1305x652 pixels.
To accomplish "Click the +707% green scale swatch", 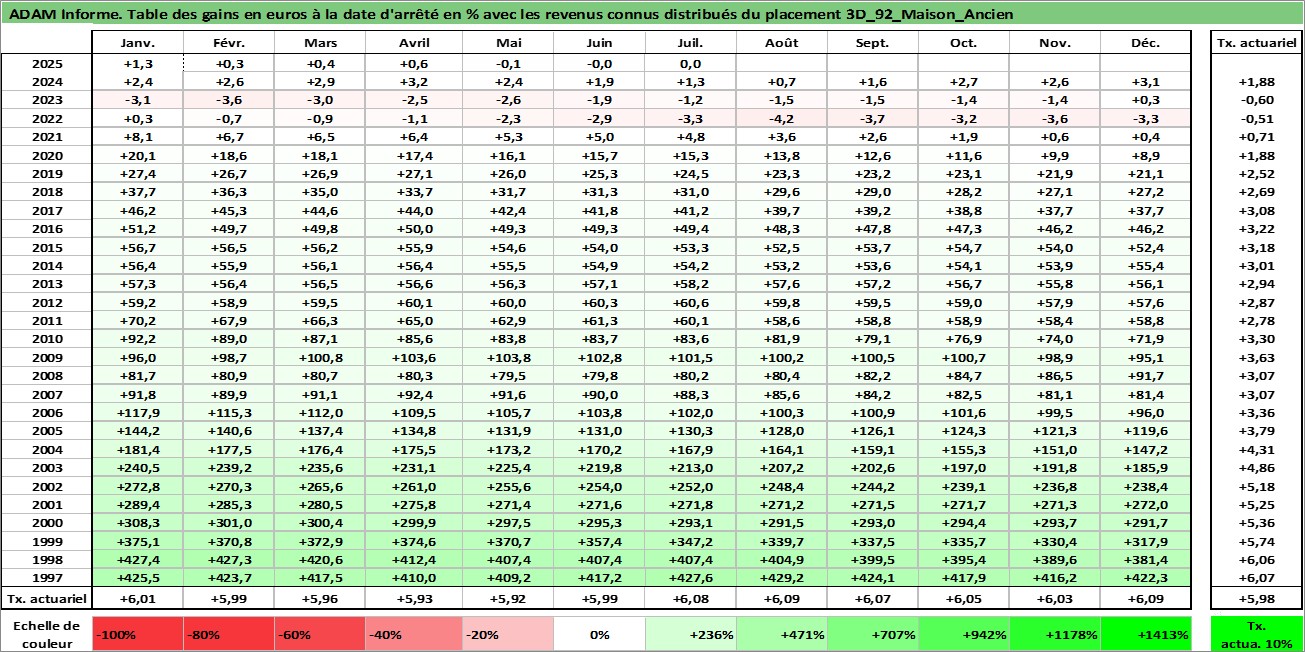I will (873, 634).
